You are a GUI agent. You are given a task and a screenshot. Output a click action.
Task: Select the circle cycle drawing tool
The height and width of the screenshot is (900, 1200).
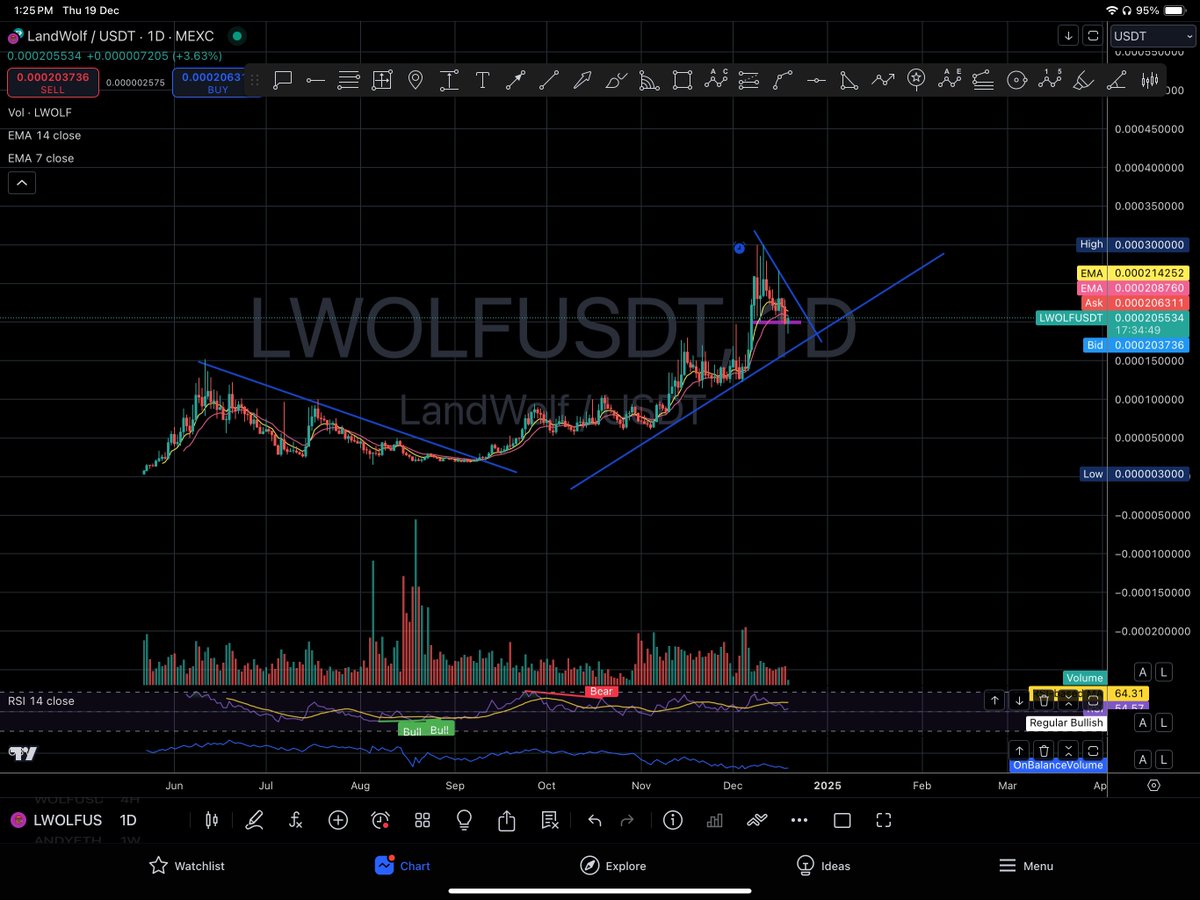pos(1016,80)
